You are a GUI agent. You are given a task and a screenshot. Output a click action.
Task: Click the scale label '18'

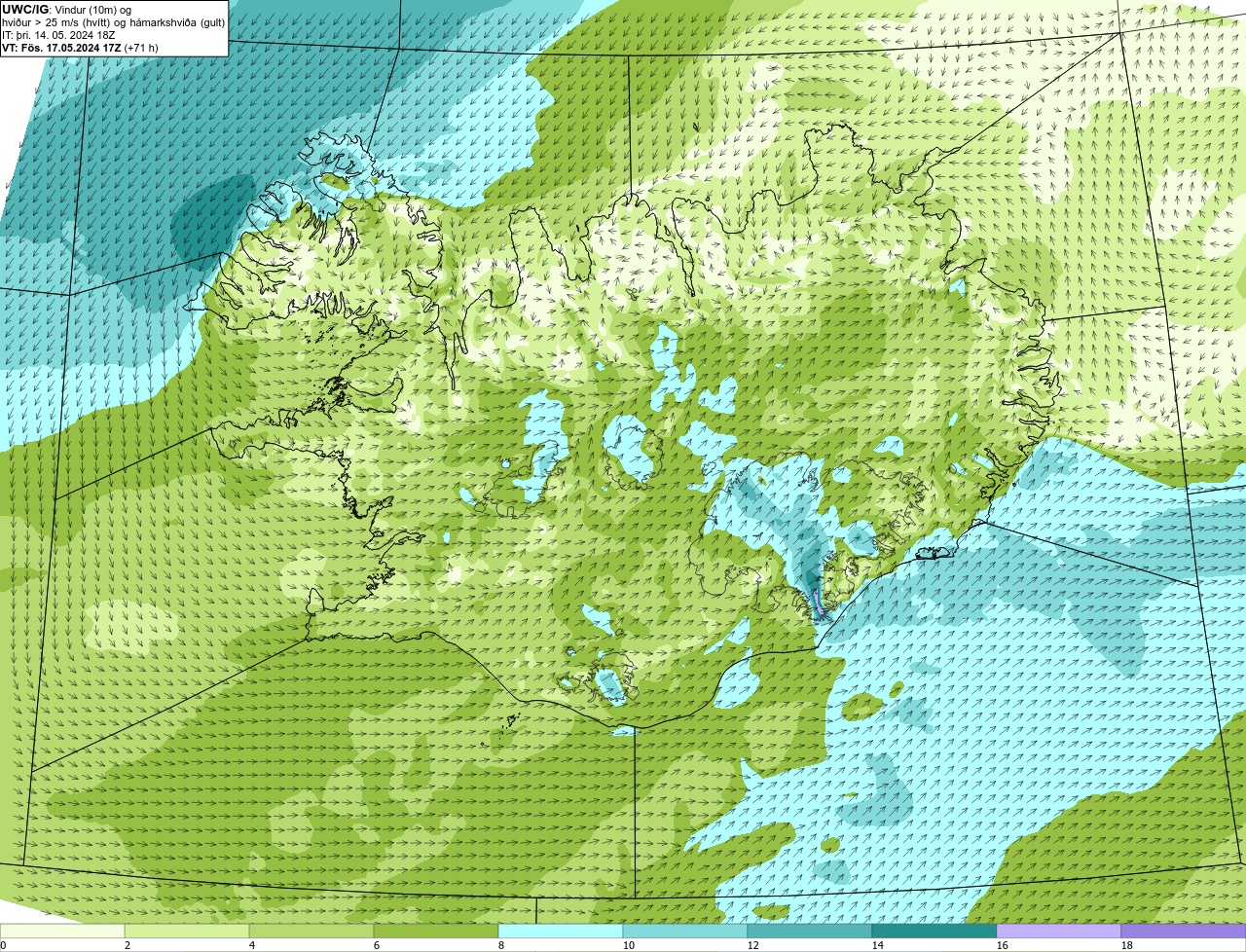click(x=1127, y=945)
